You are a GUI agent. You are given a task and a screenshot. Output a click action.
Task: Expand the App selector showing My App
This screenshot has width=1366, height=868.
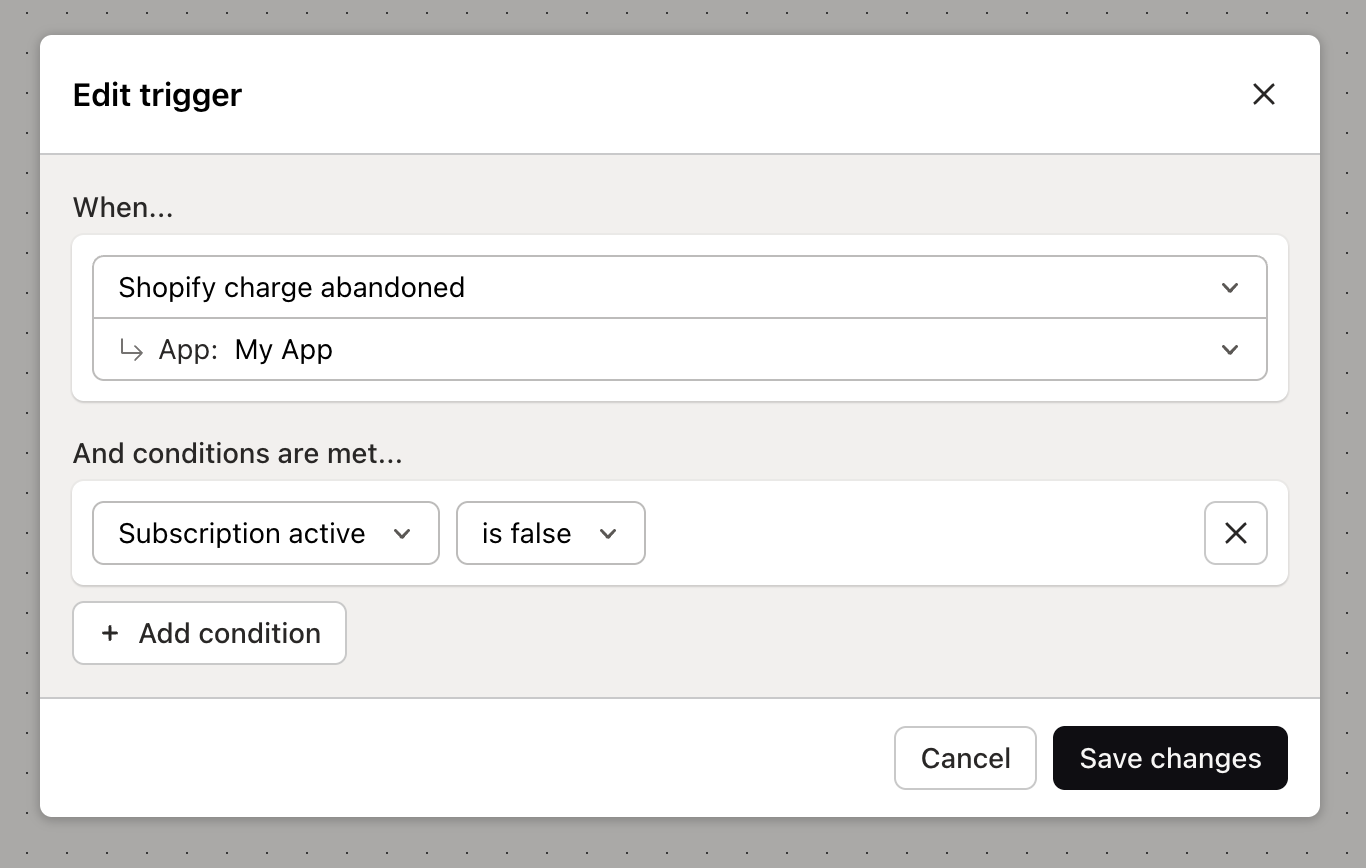coord(600,350)
